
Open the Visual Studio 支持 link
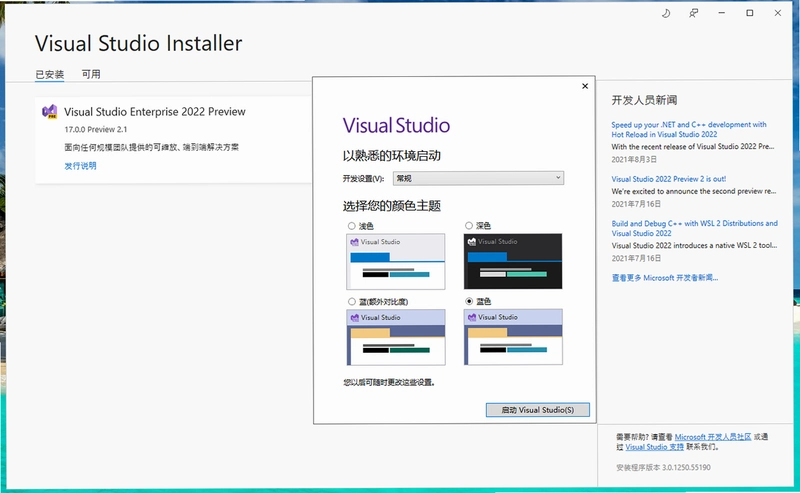click(655, 447)
